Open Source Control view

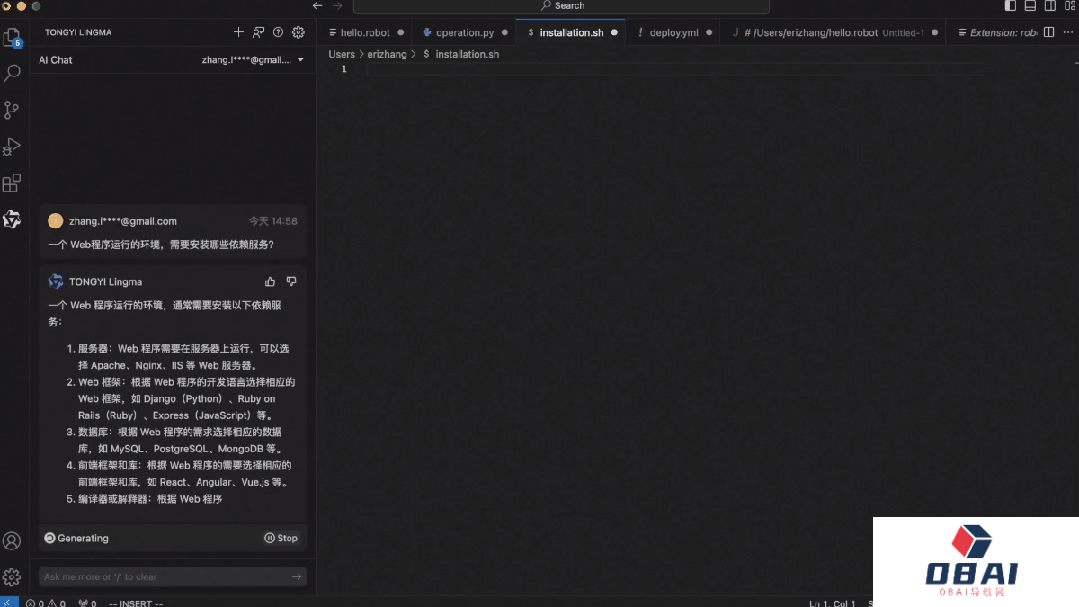12,110
